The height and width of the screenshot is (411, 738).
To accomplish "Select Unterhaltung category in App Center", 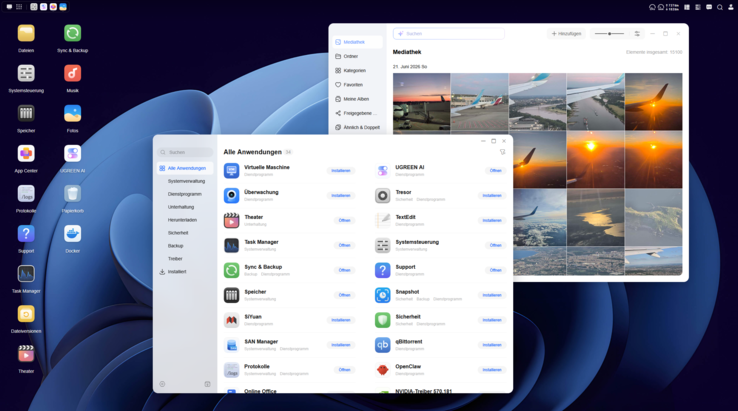I will (x=181, y=207).
